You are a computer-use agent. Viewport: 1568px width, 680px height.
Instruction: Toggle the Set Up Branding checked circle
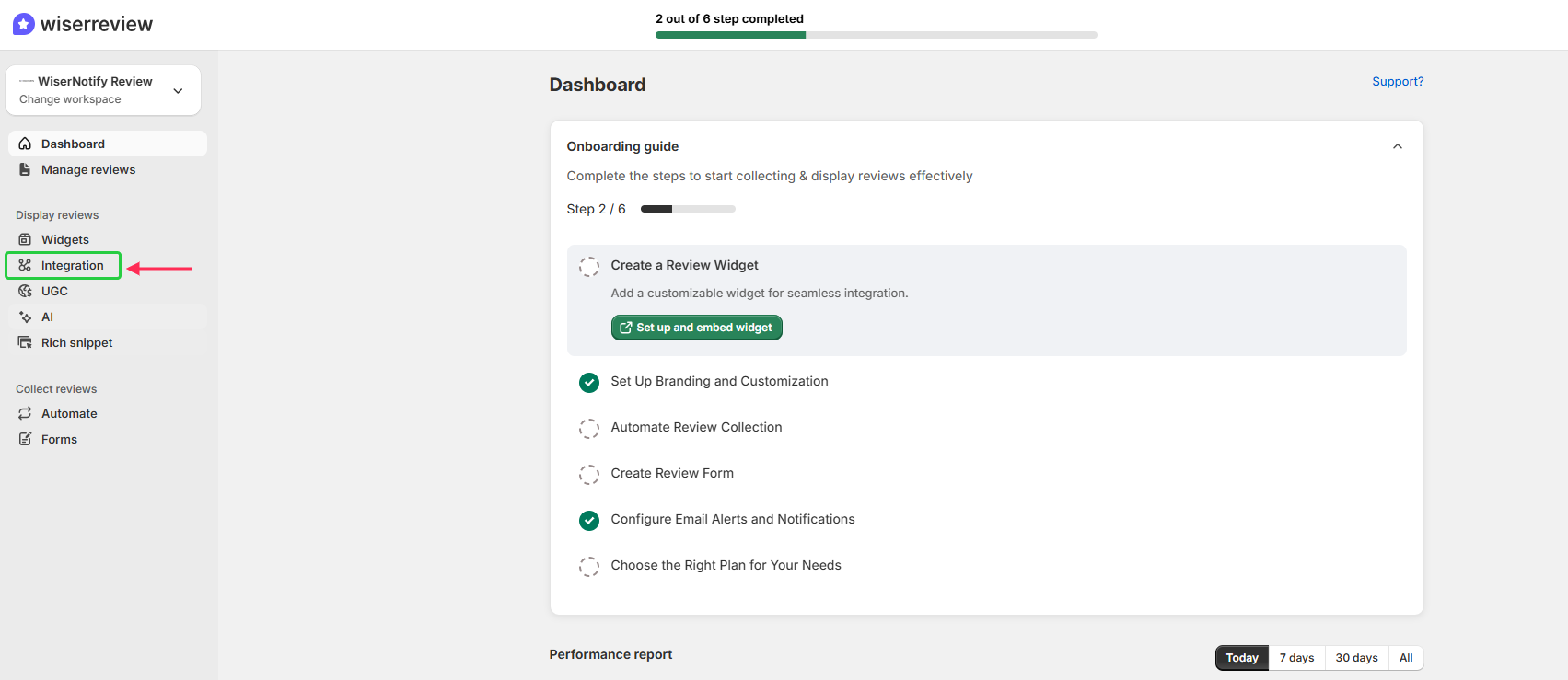(x=589, y=382)
